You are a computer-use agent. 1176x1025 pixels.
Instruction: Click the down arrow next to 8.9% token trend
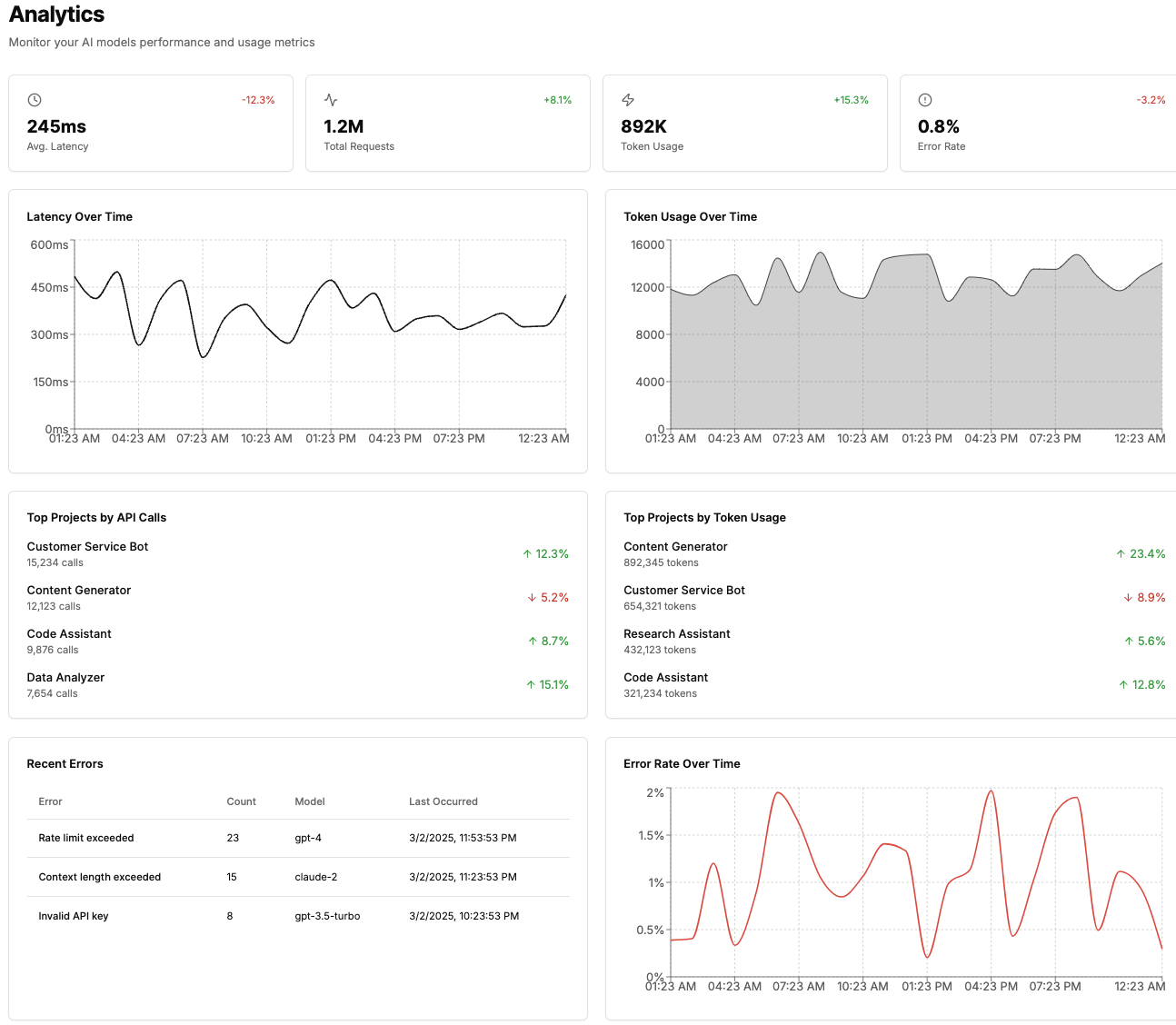pos(1128,597)
